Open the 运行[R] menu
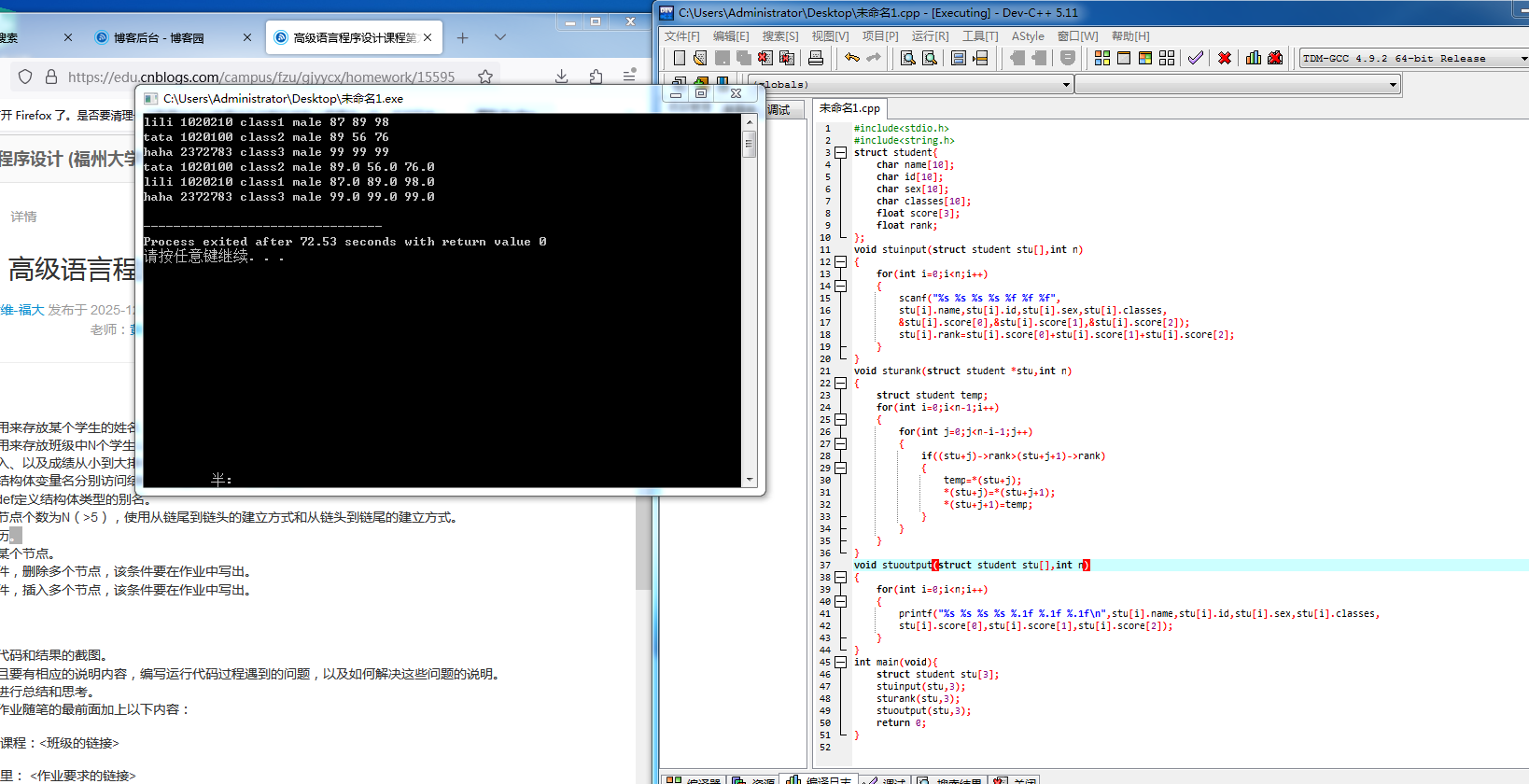Image resolution: width=1529 pixels, height=784 pixels. pyautogui.click(x=930, y=35)
